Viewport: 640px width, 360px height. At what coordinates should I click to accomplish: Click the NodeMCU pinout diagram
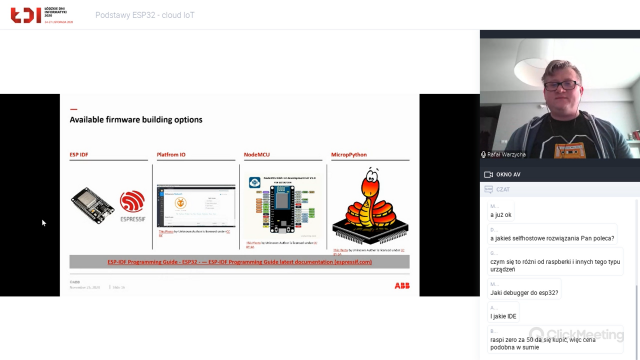click(x=283, y=207)
